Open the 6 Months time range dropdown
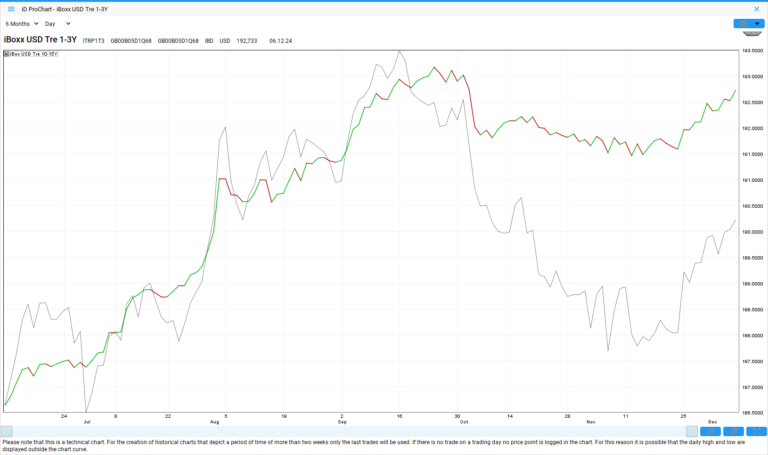This screenshot has width=768, height=455. [x=22, y=24]
